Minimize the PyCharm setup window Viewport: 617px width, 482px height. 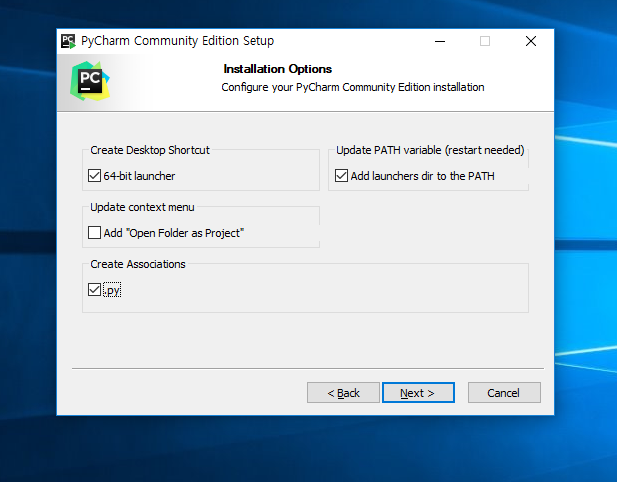(440, 41)
